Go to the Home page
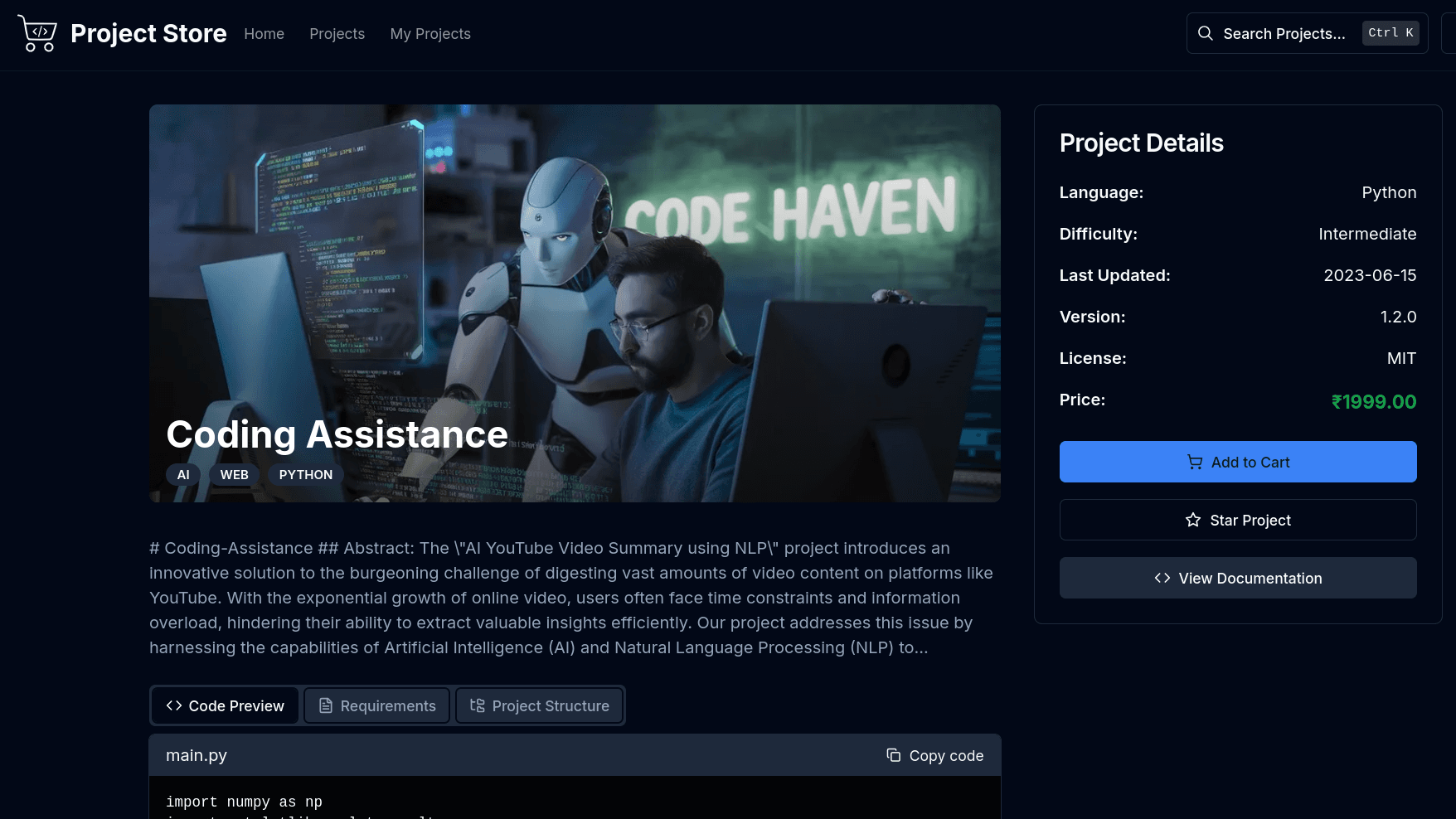The height and width of the screenshot is (819, 1456). pos(264,34)
